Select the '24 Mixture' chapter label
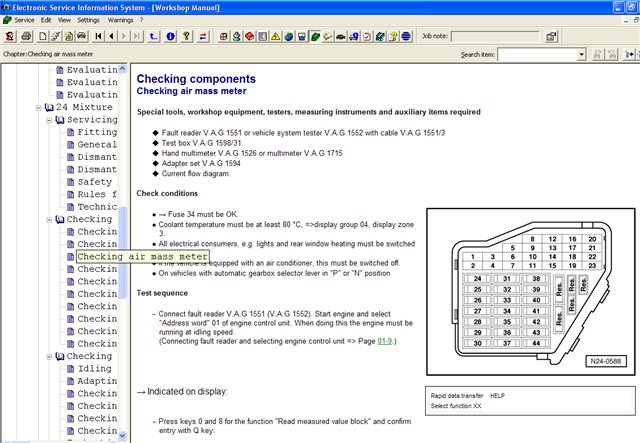Image resolution: width=640 pixels, height=443 pixels. (84, 107)
